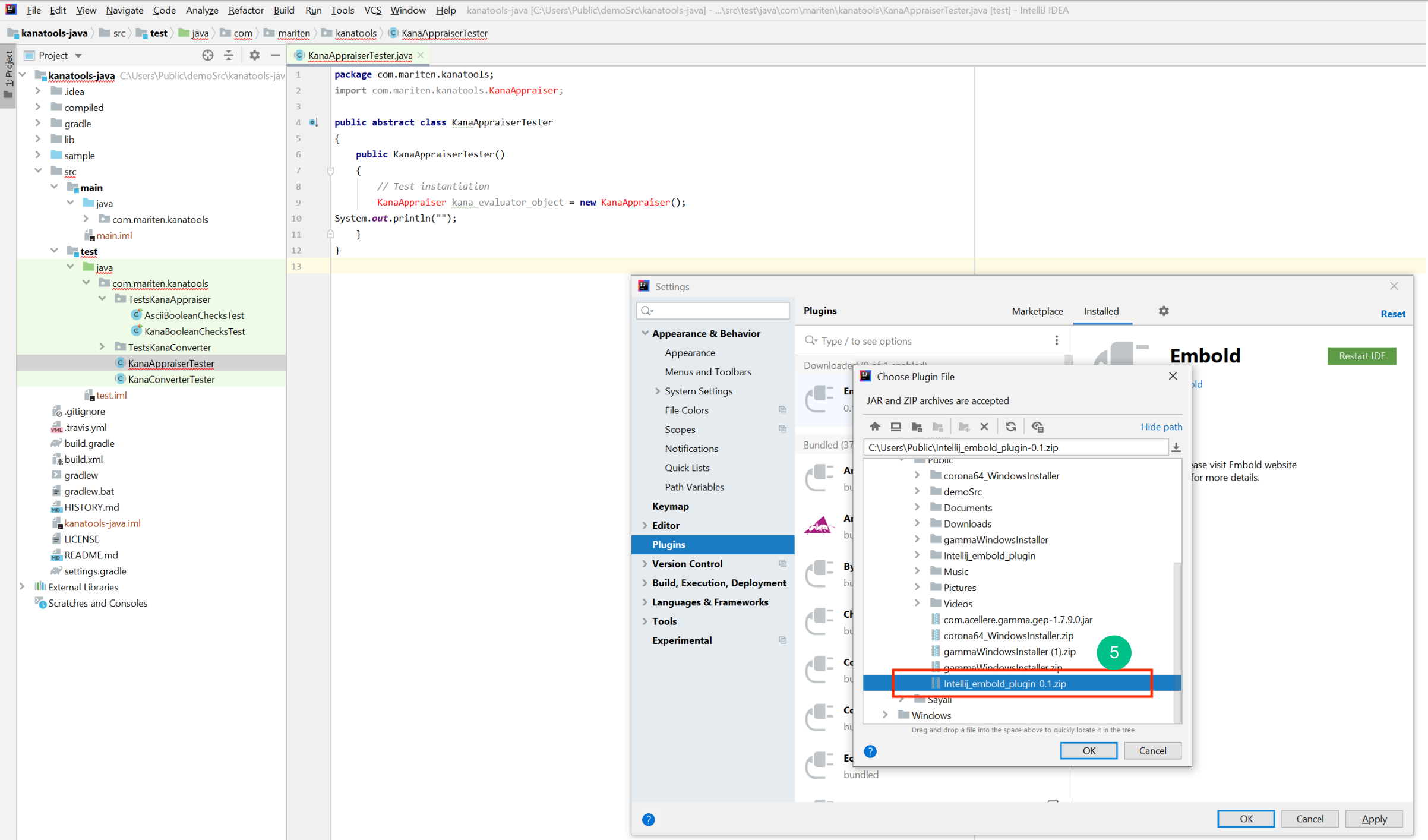Expand External Libraries node

(22, 587)
